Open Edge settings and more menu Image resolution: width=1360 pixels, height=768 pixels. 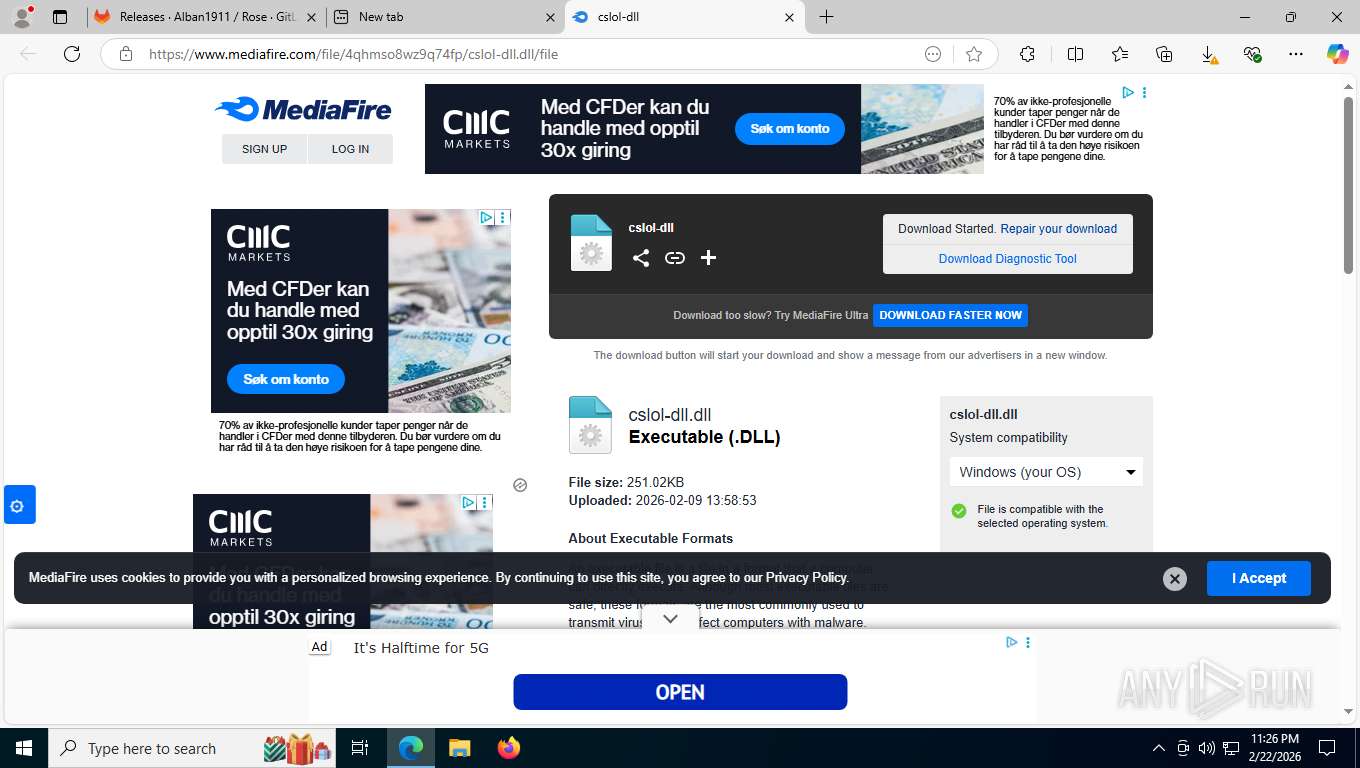pyautogui.click(x=1296, y=54)
